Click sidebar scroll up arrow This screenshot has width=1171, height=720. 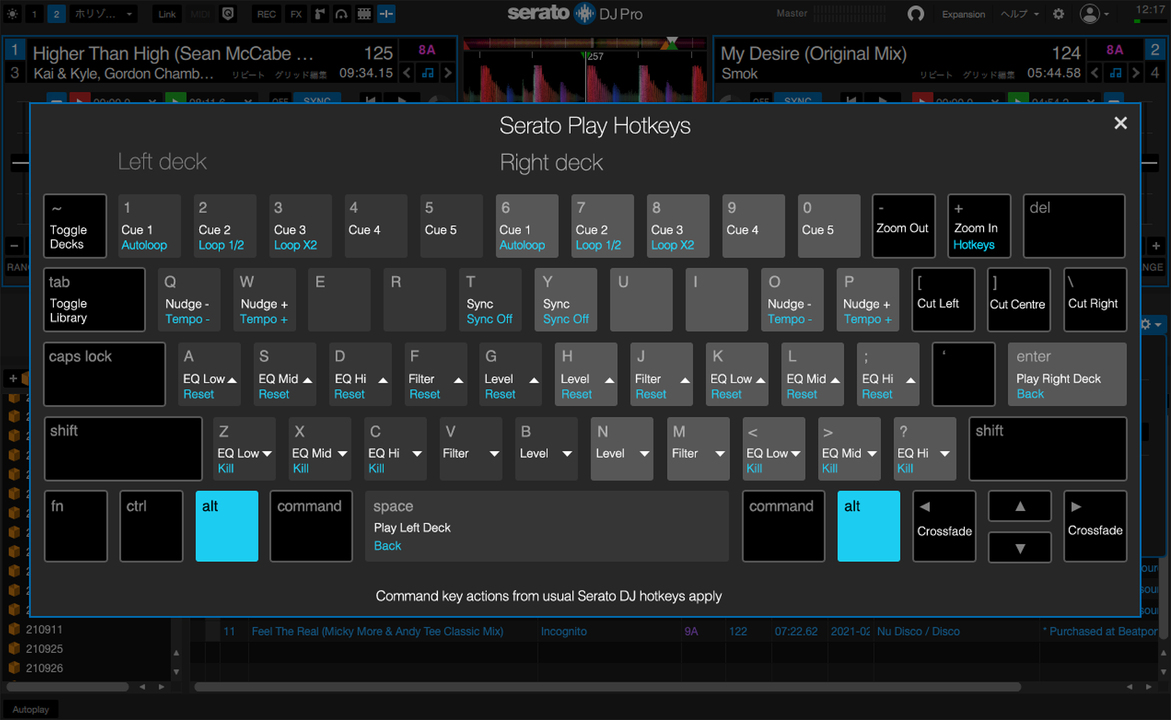[176, 653]
